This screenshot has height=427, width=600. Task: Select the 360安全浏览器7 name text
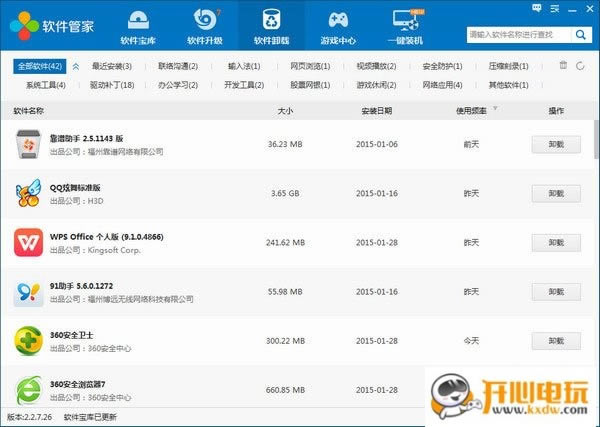click(x=78, y=384)
